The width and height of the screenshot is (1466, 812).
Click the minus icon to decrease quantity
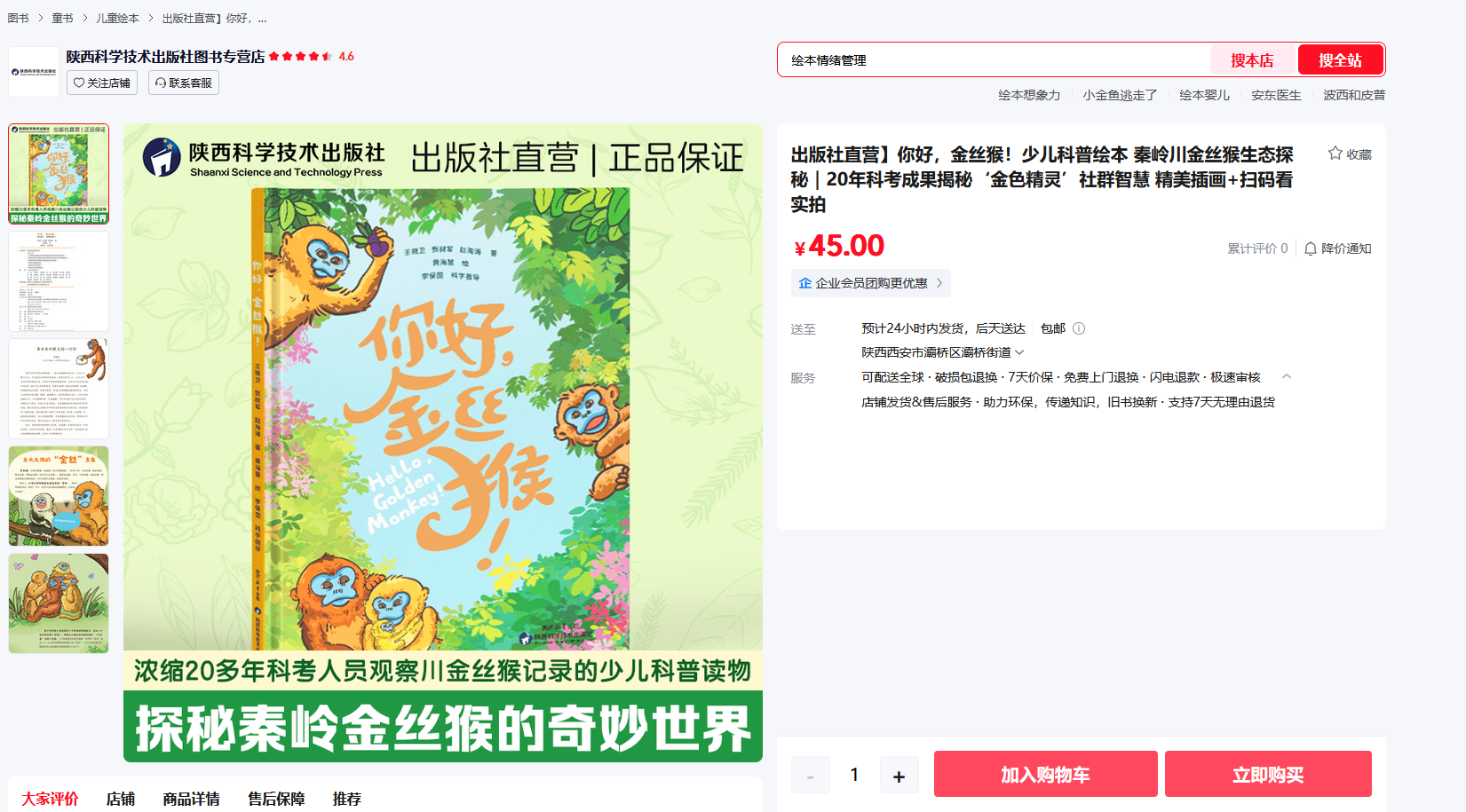tap(810, 776)
